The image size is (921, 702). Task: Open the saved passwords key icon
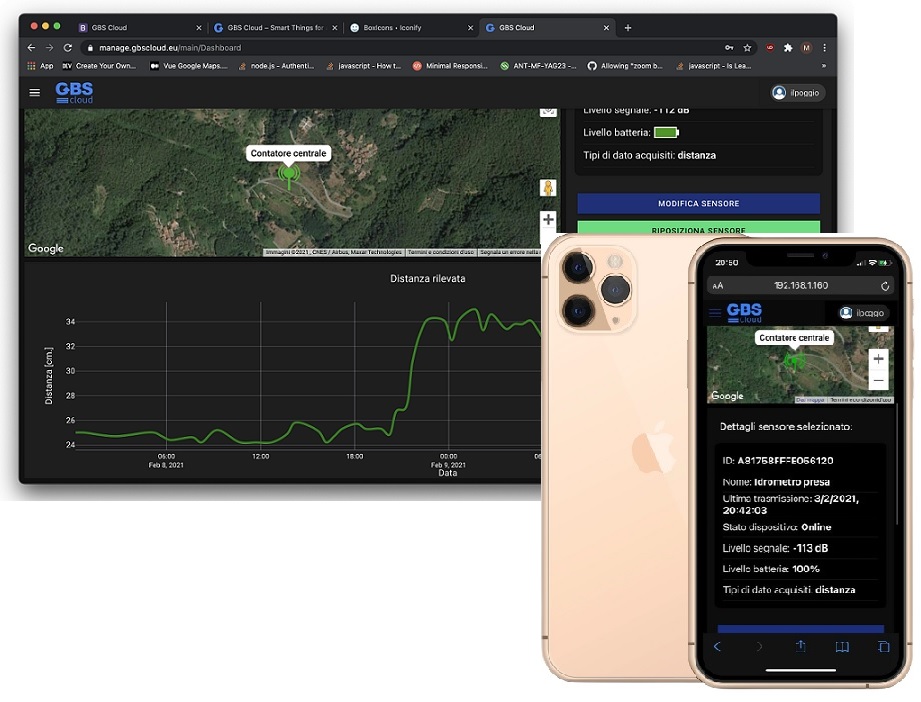(729, 48)
